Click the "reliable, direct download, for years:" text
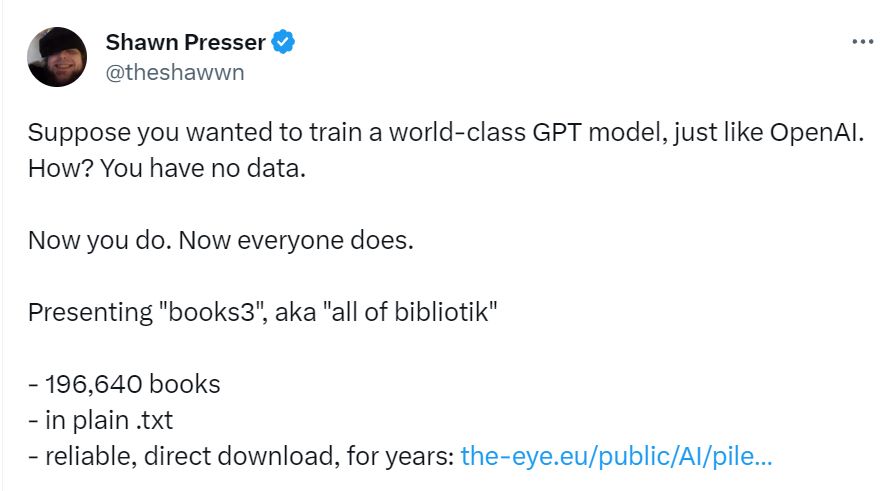 pos(249,457)
